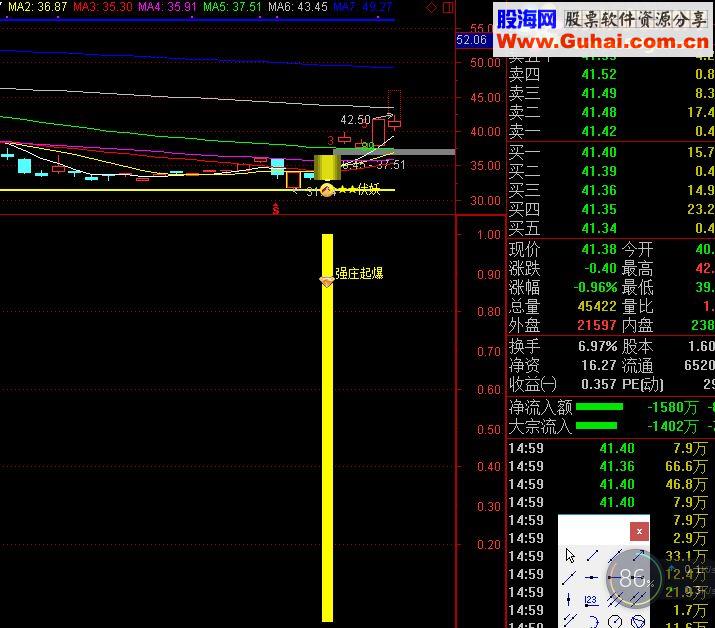Click the PE(动) label
715x628 pixels.
click(x=642, y=384)
